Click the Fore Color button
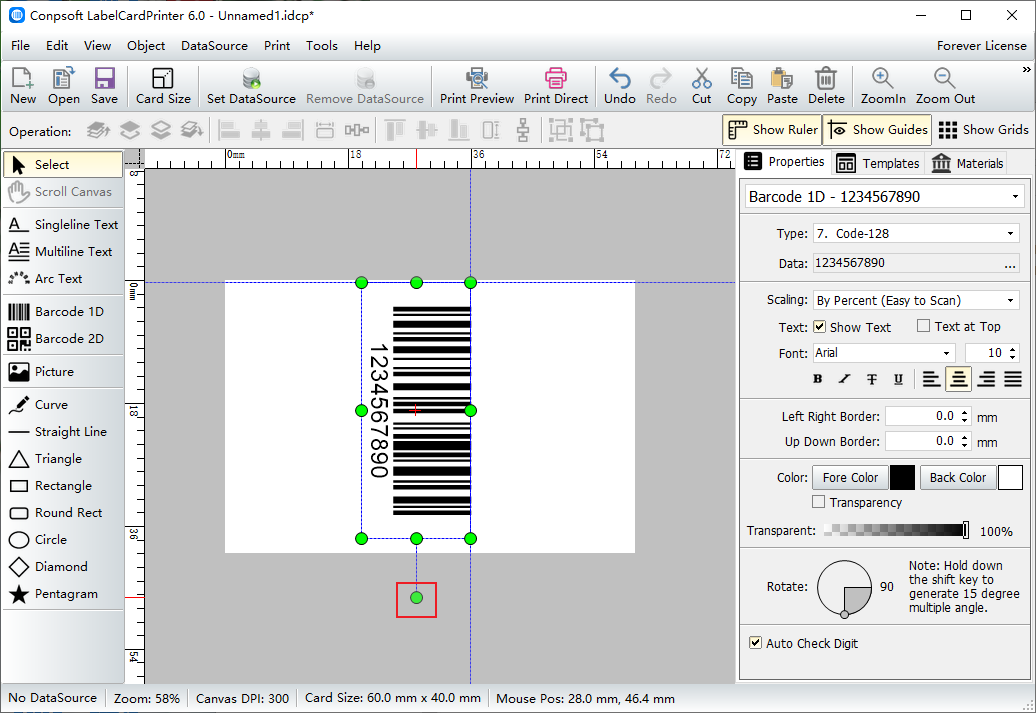This screenshot has height=713, width=1036. coord(850,478)
